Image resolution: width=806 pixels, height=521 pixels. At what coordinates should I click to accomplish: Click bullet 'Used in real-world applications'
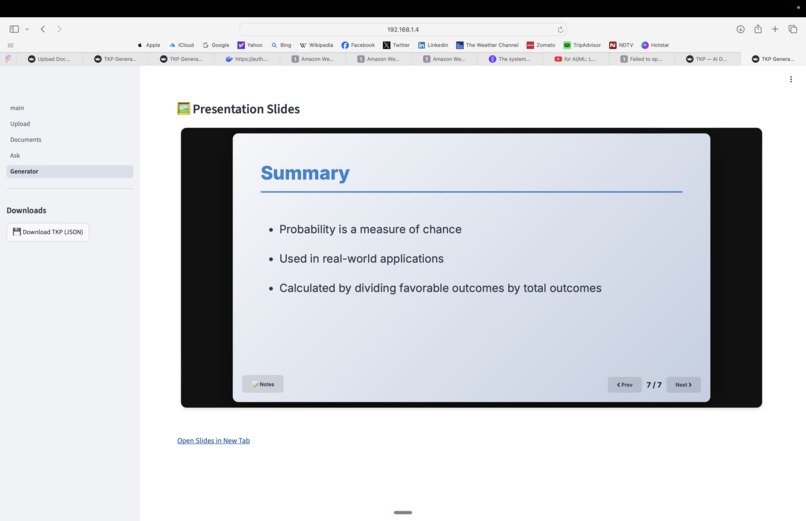pyautogui.click(x=361, y=258)
